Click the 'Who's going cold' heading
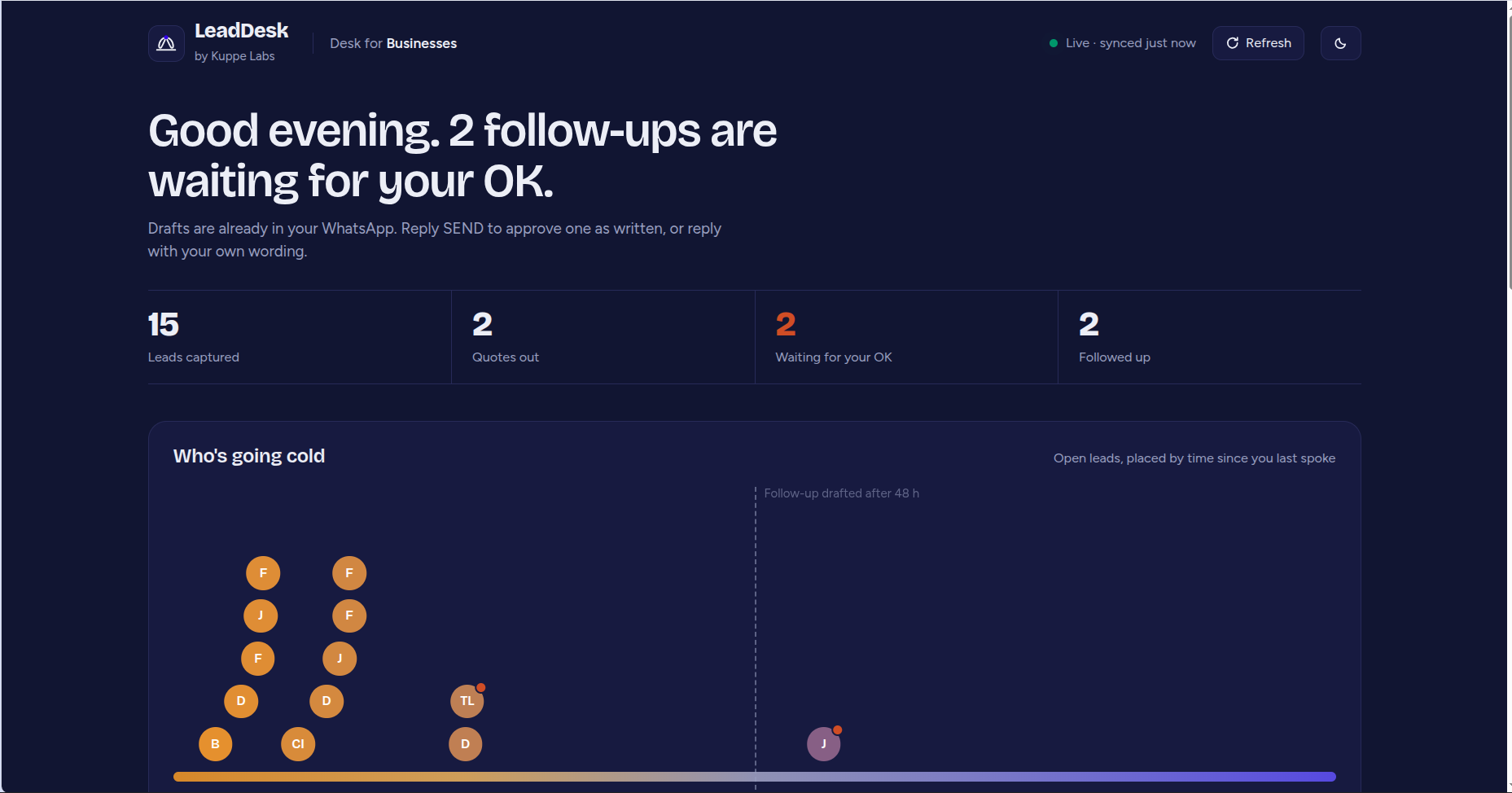The width and height of the screenshot is (1512, 793). click(249, 456)
